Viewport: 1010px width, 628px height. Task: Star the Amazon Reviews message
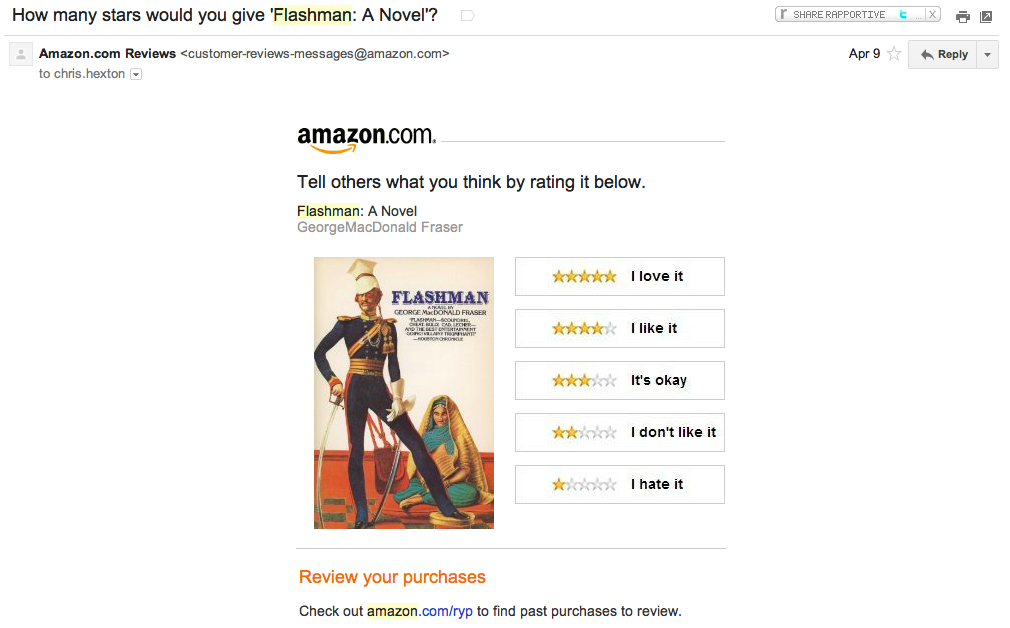(894, 54)
